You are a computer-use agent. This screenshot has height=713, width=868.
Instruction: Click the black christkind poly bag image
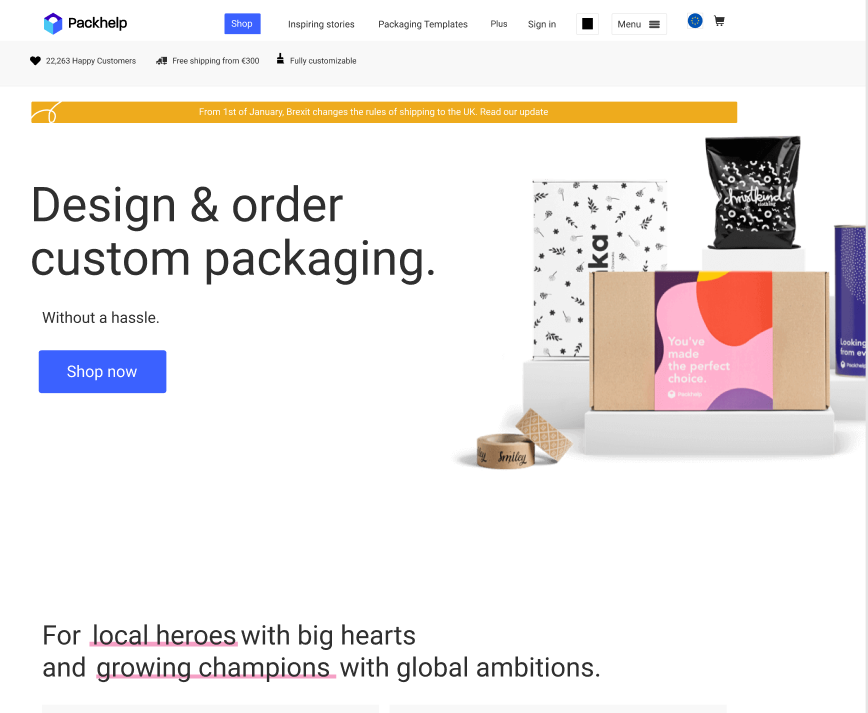(x=753, y=192)
